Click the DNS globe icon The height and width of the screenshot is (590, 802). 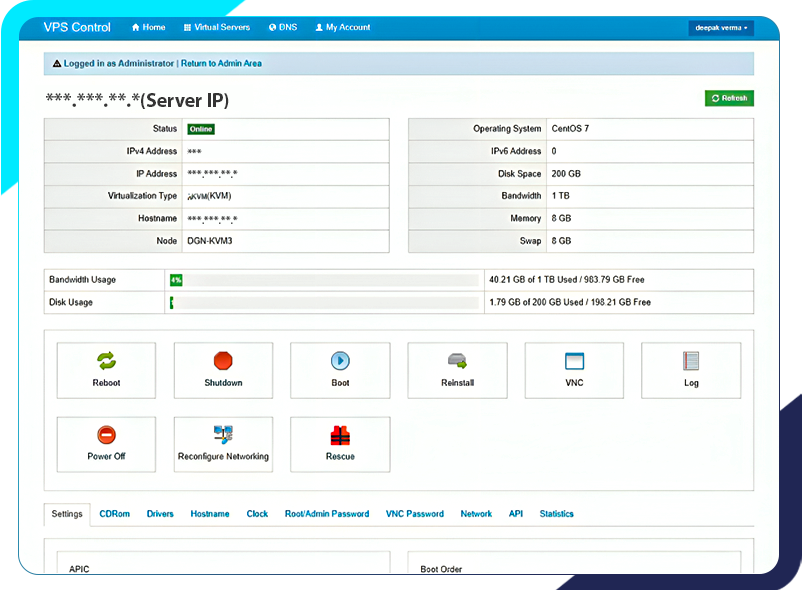[272, 28]
